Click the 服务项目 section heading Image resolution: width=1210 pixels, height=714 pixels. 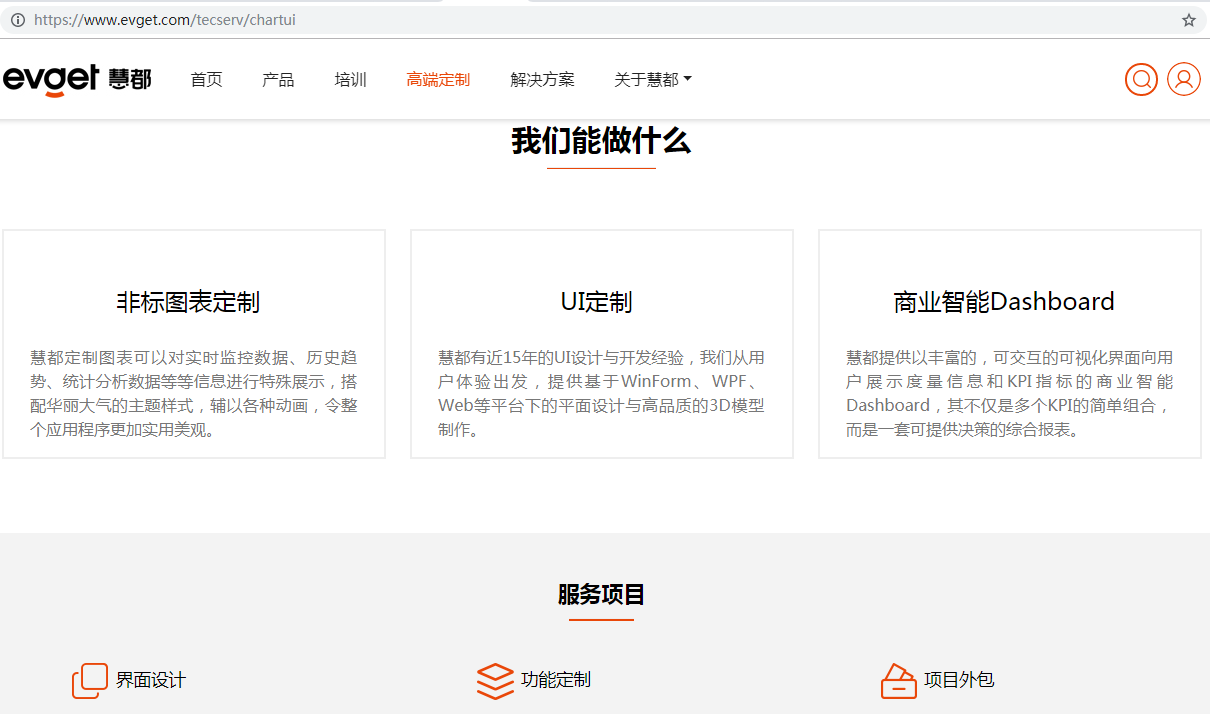coord(601,594)
